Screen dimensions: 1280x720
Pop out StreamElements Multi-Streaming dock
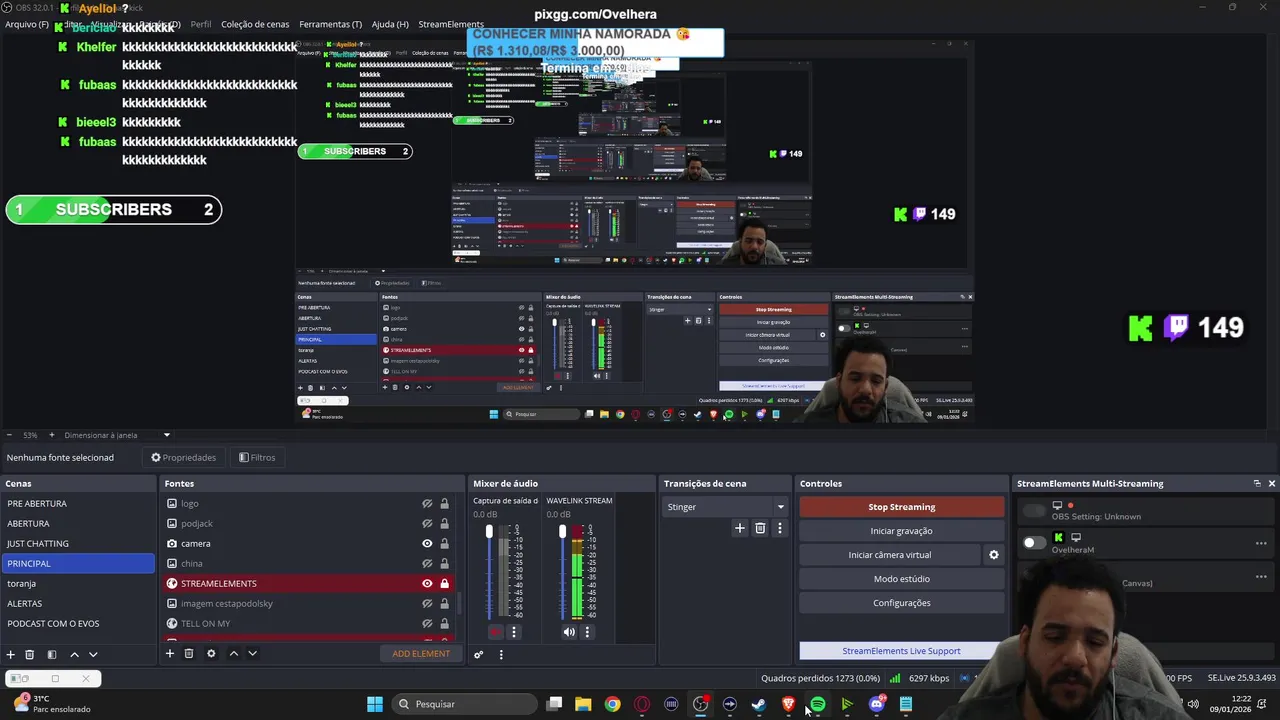coord(1257,483)
